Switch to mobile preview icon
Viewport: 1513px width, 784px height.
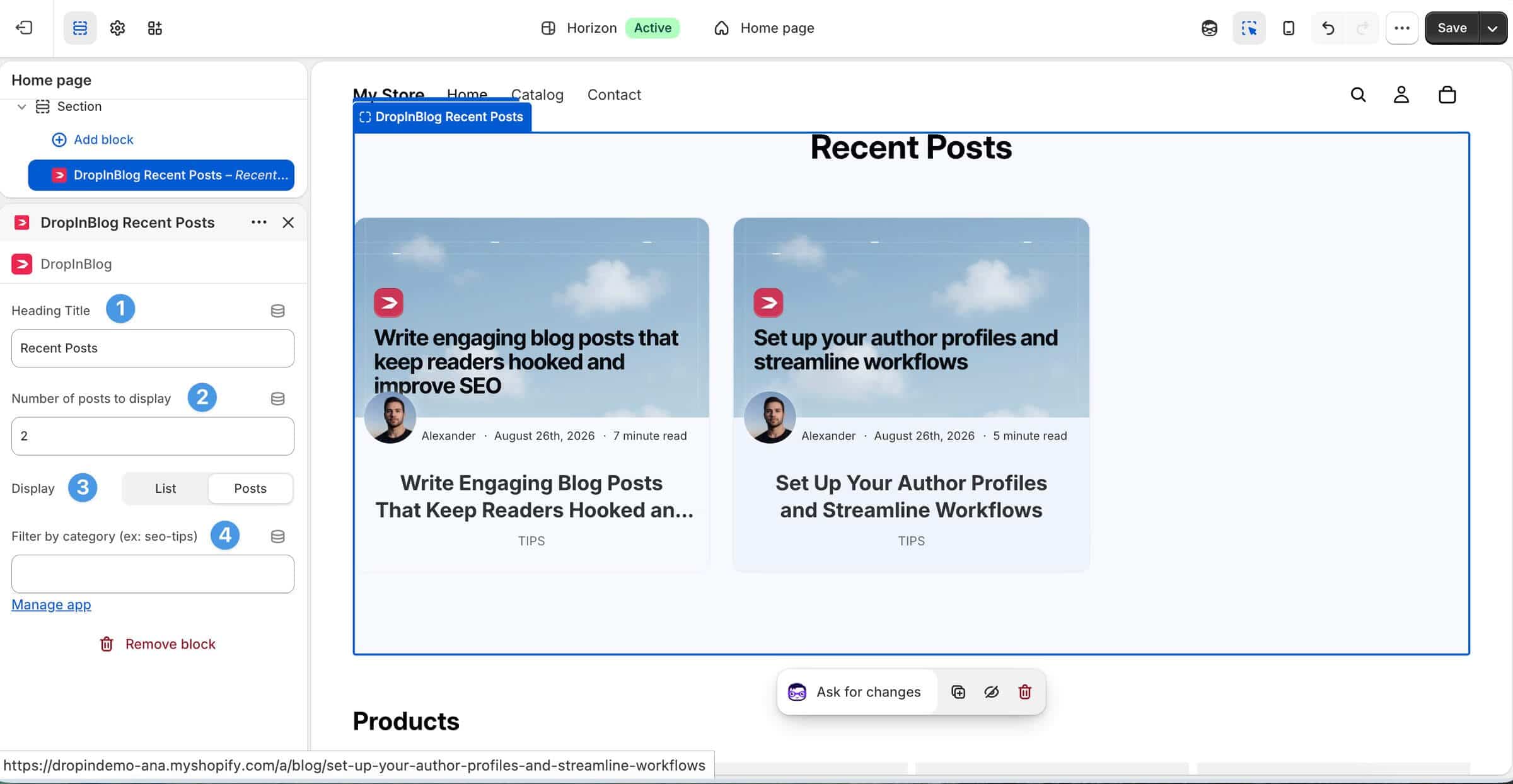pos(1289,28)
